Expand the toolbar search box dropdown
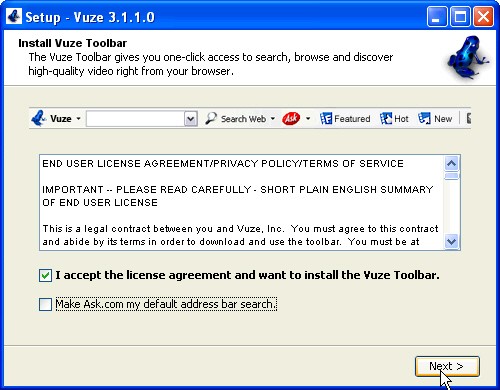 click(191, 119)
